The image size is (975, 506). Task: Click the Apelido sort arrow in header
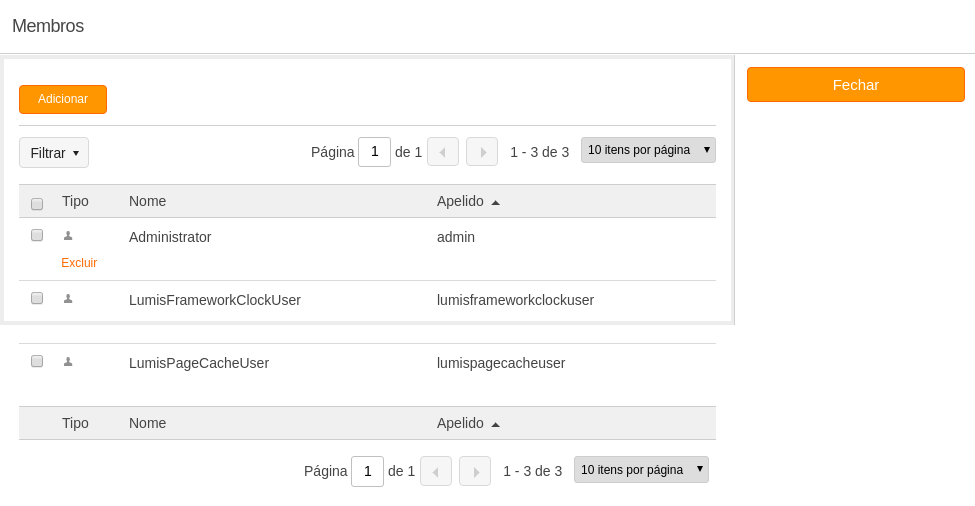(x=496, y=202)
